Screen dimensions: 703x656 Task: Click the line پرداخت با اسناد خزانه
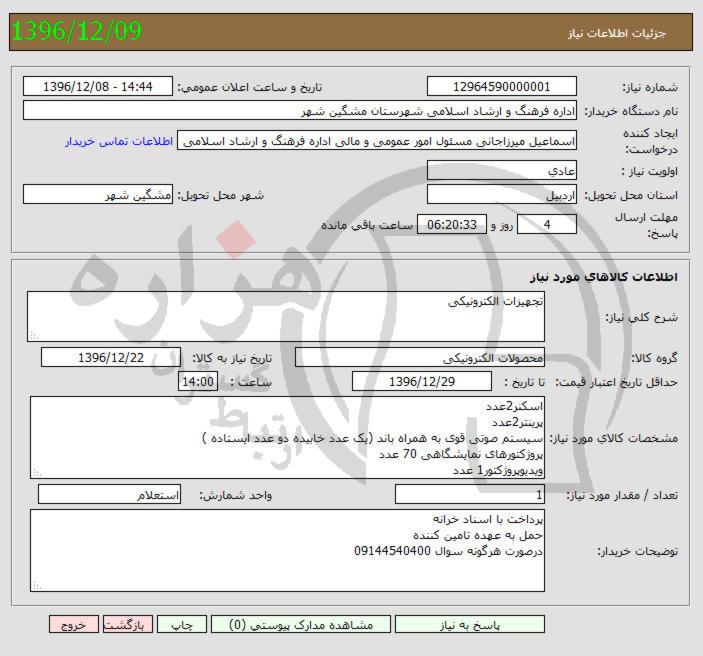(488, 519)
